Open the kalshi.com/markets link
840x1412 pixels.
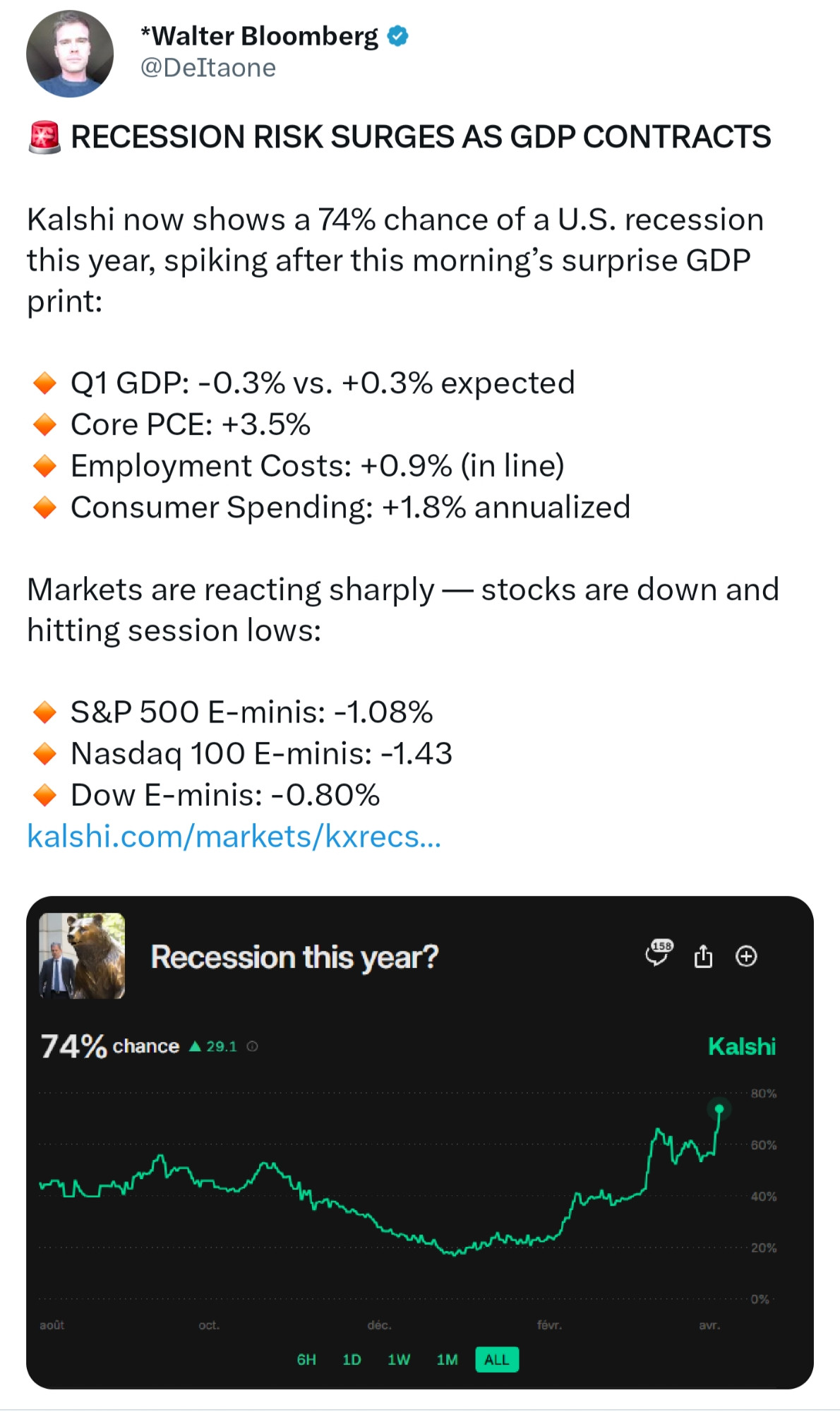coord(234,836)
